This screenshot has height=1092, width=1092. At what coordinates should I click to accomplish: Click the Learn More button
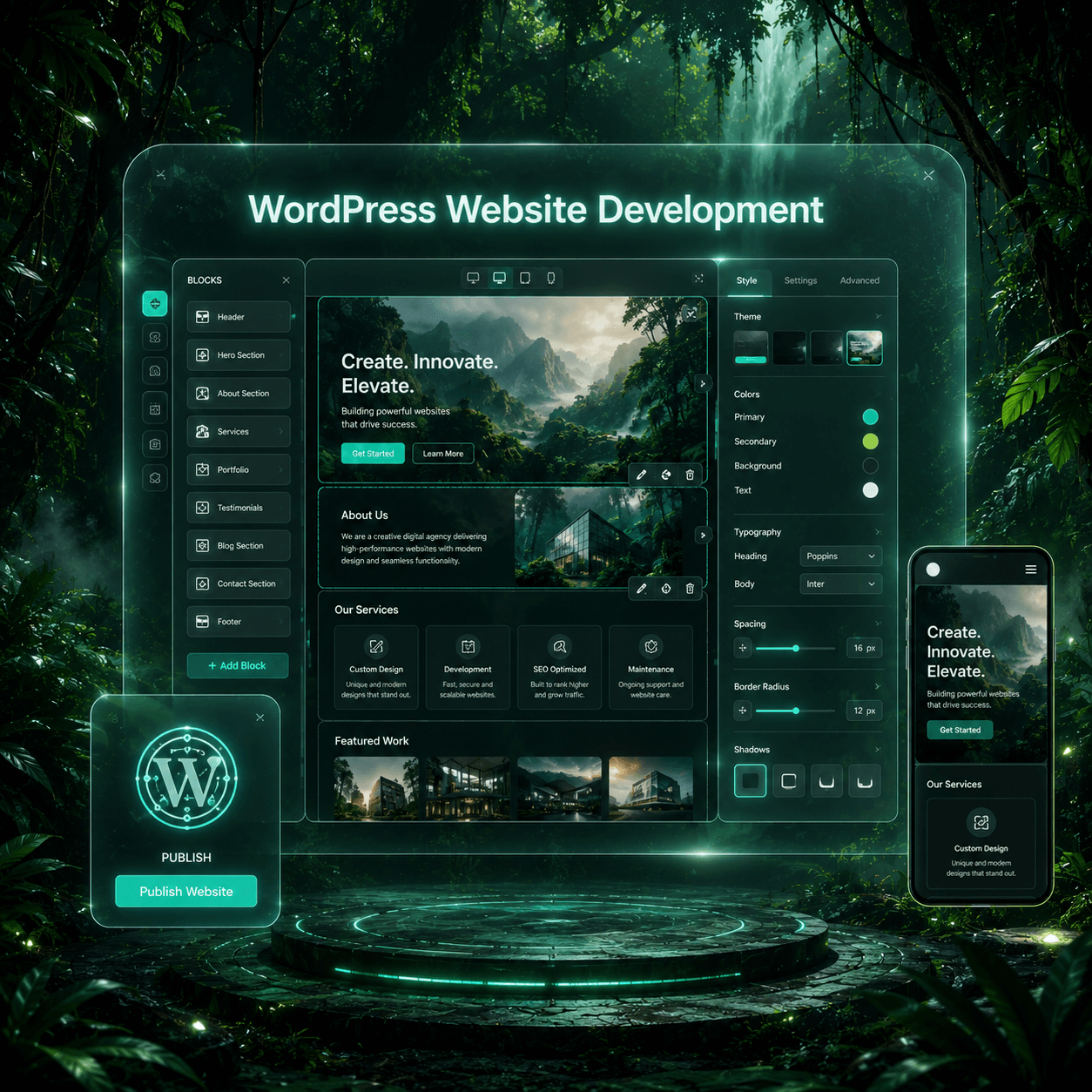pos(443,454)
